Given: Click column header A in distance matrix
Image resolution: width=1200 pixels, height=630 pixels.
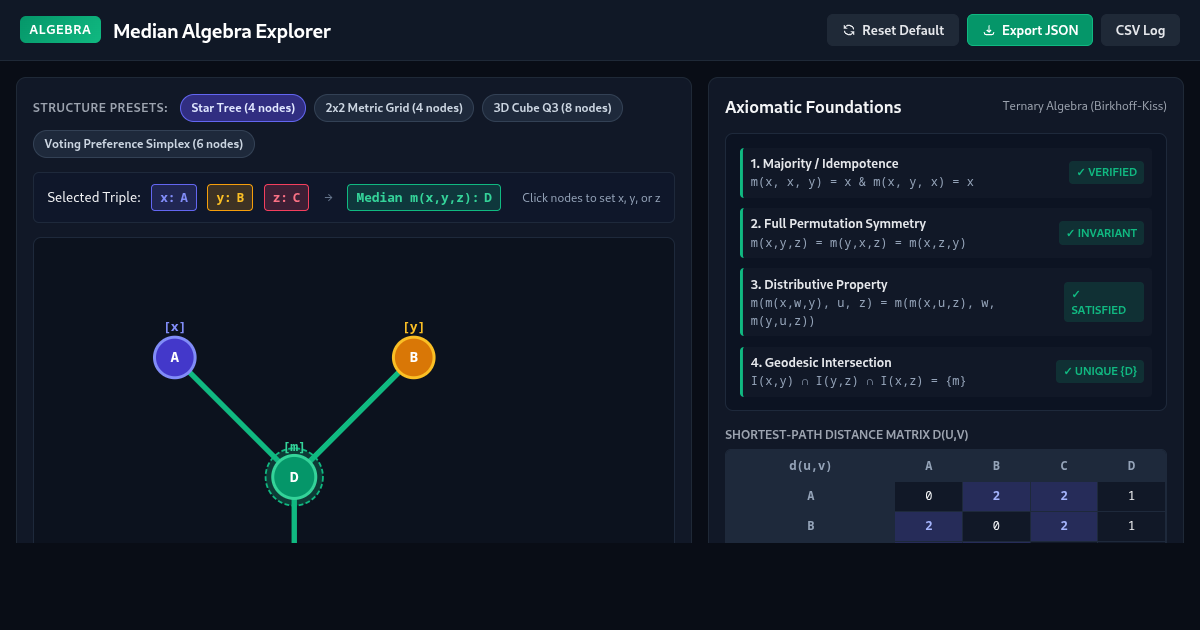Looking at the screenshot, I should pos(928,465).
